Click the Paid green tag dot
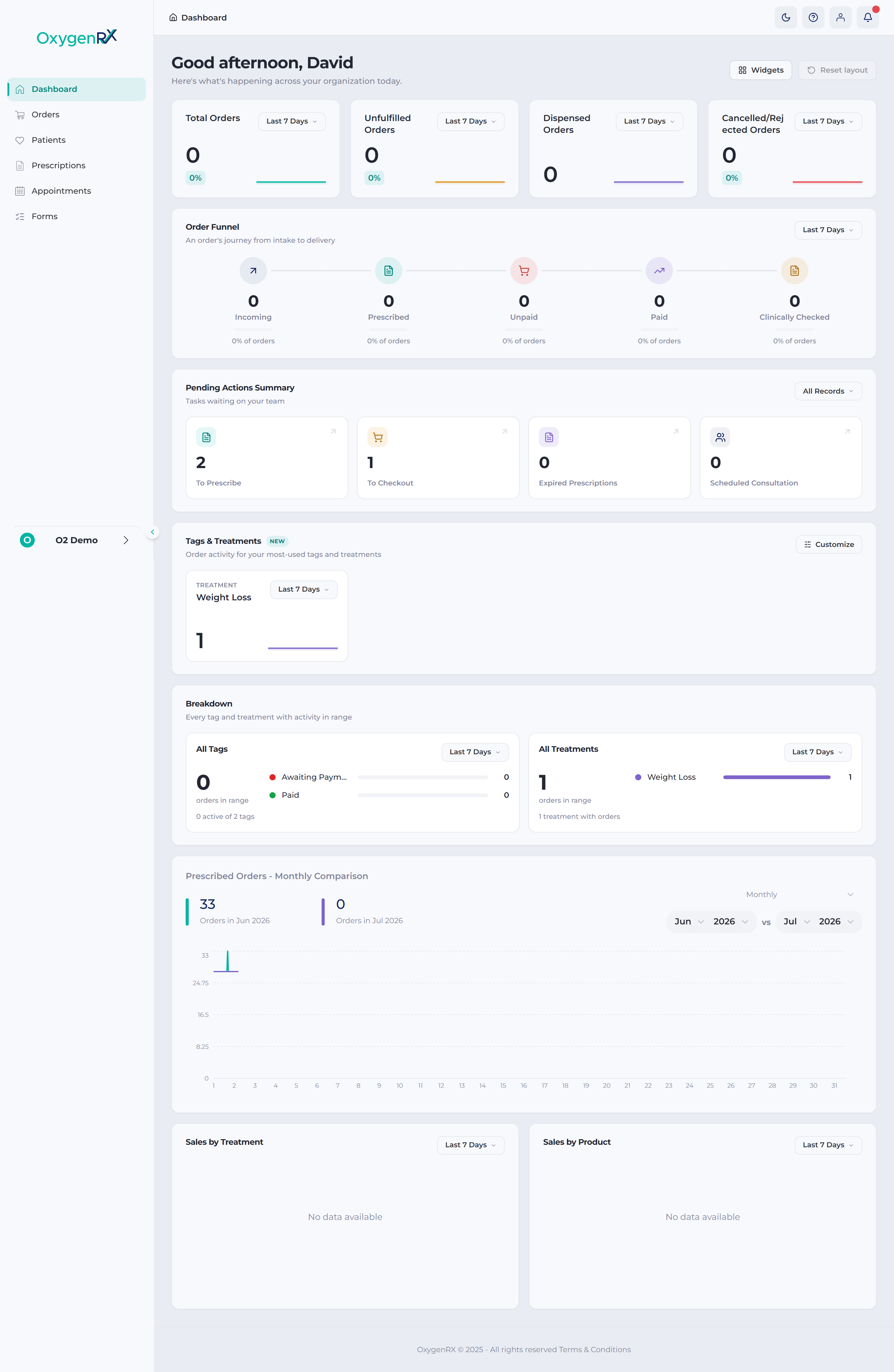The width and height of the screenshot is (894, 1372). pyautogui.click(x=273, y=795)
